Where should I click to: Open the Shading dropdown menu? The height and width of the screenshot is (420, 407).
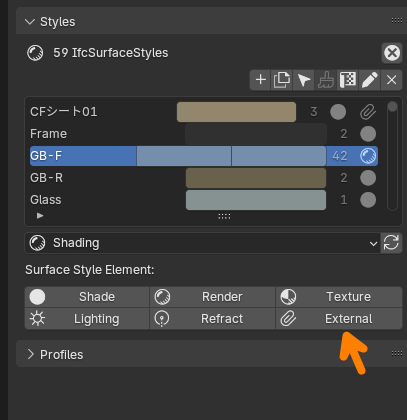coord(203,243)
